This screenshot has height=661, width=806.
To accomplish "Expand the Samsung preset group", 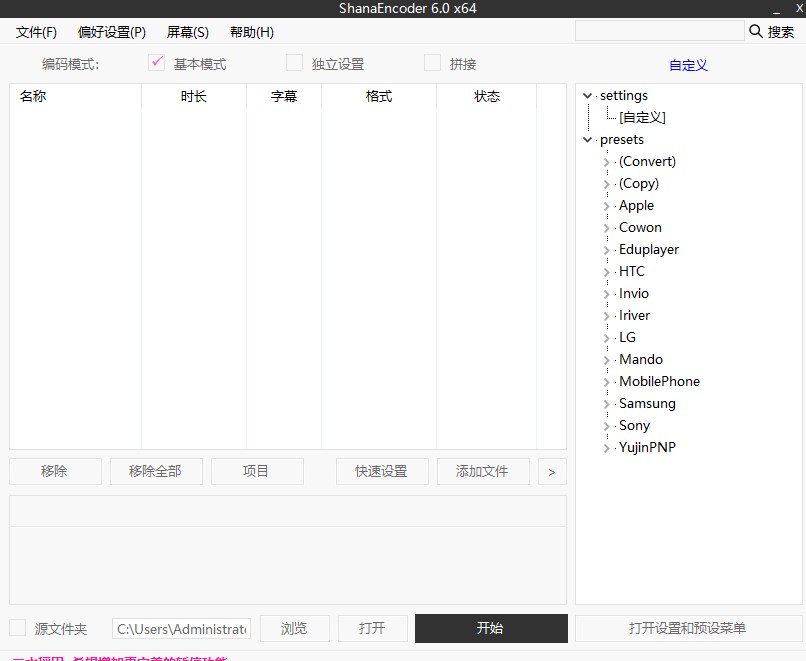I will pyautogui.click(x=608, y=403).
